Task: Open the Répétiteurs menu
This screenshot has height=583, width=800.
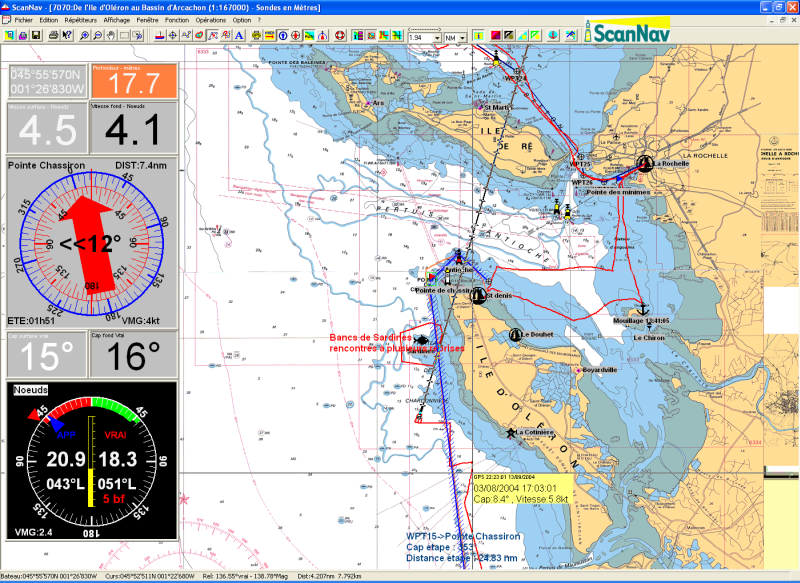Action: [x=81, y=20]
